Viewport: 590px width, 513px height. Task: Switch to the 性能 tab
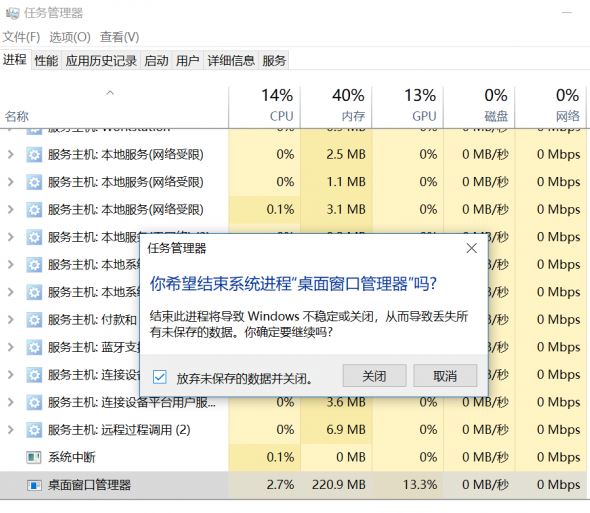tap(46, 60)
